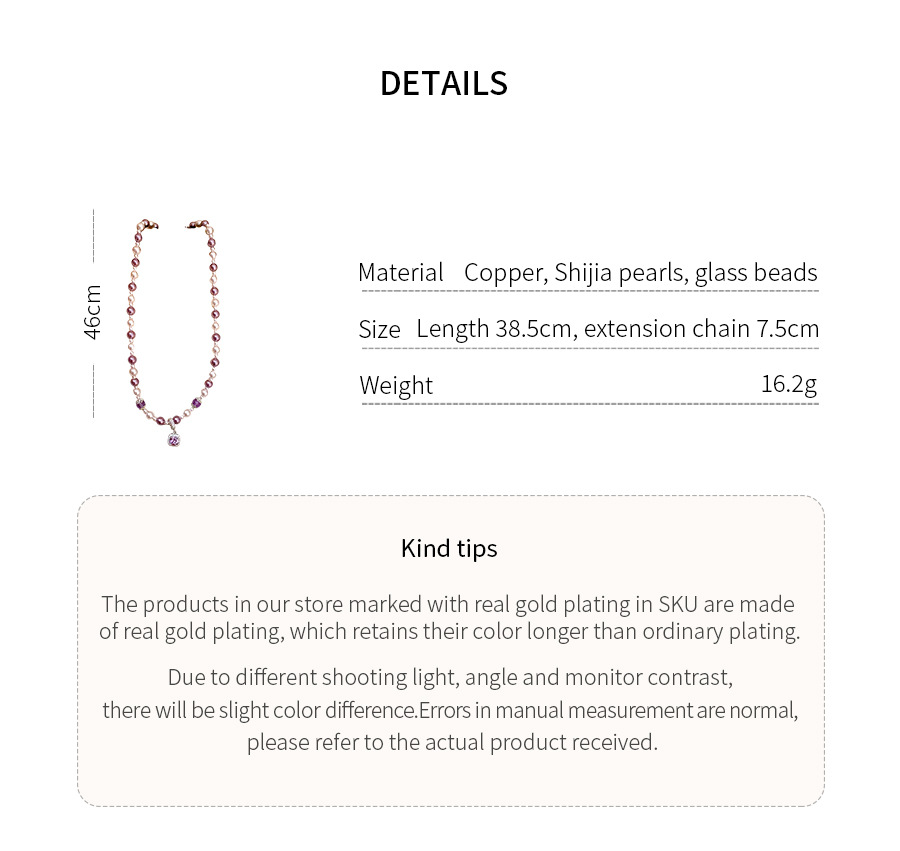Click the Kind tips heading

(449, 548)
